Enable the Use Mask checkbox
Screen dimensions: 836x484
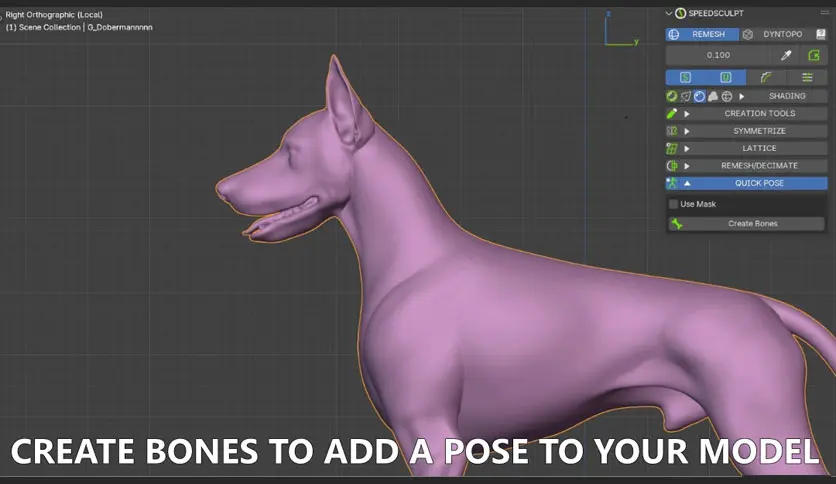click(x=673, y=204)
